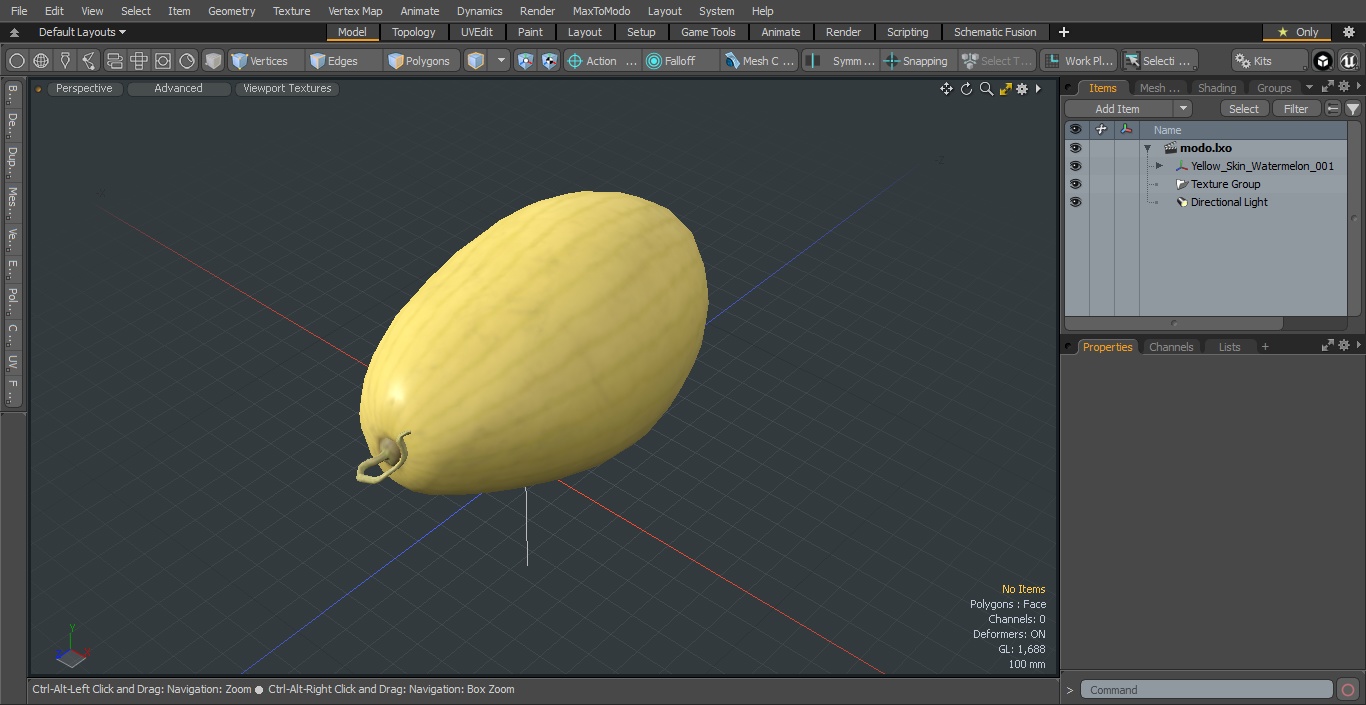Click the eye column header in Items list
The height and width of the screenshot is (705, 1366).
tap(1075, 130)
